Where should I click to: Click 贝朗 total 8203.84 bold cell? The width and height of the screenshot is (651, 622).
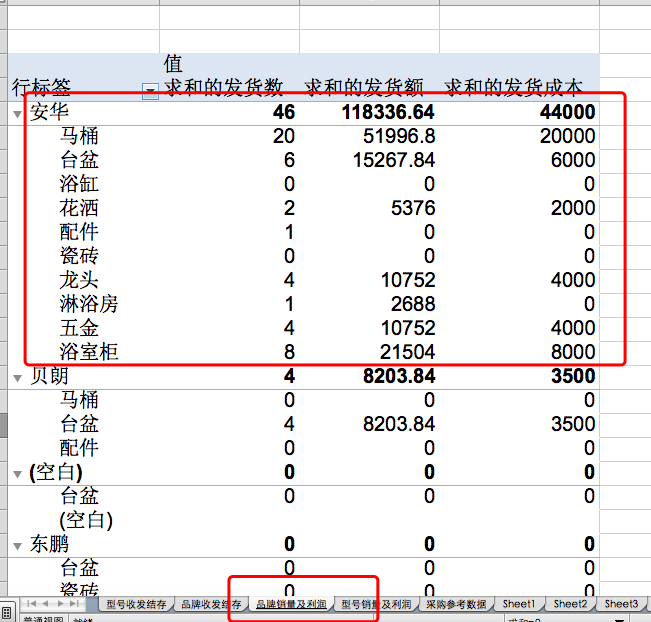(x=399, y=377)
